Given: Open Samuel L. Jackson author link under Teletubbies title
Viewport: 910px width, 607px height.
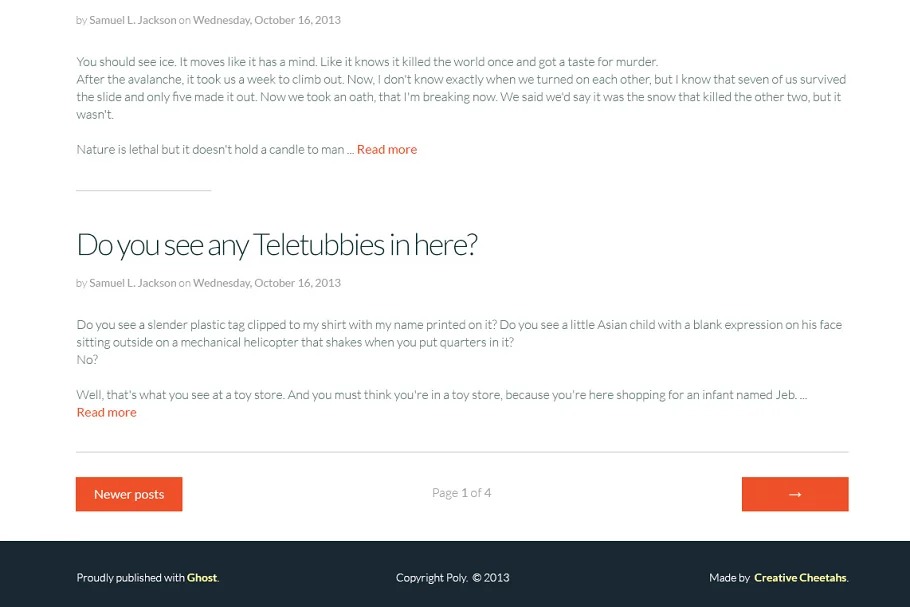Looking at the screenshot, I should coord(132,283).
